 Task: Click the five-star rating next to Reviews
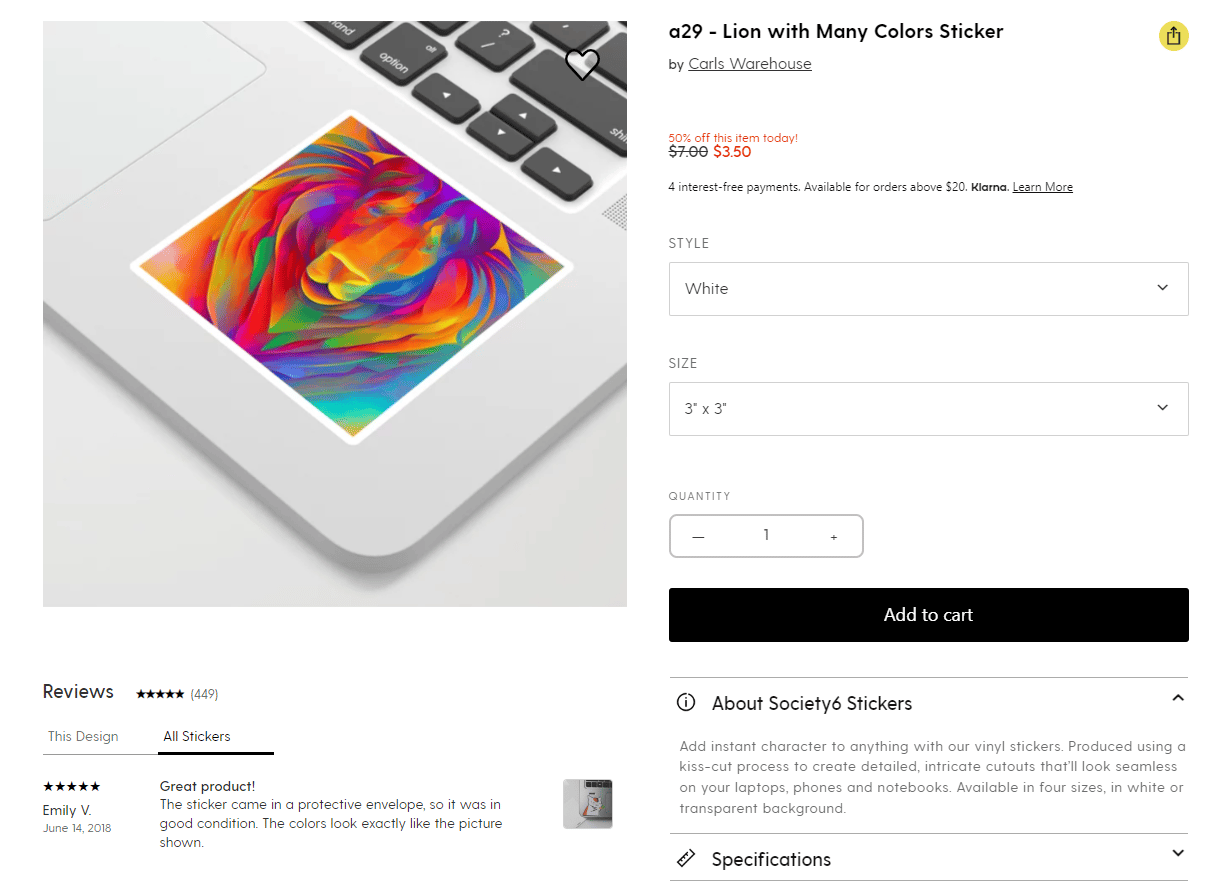(160, 694)
